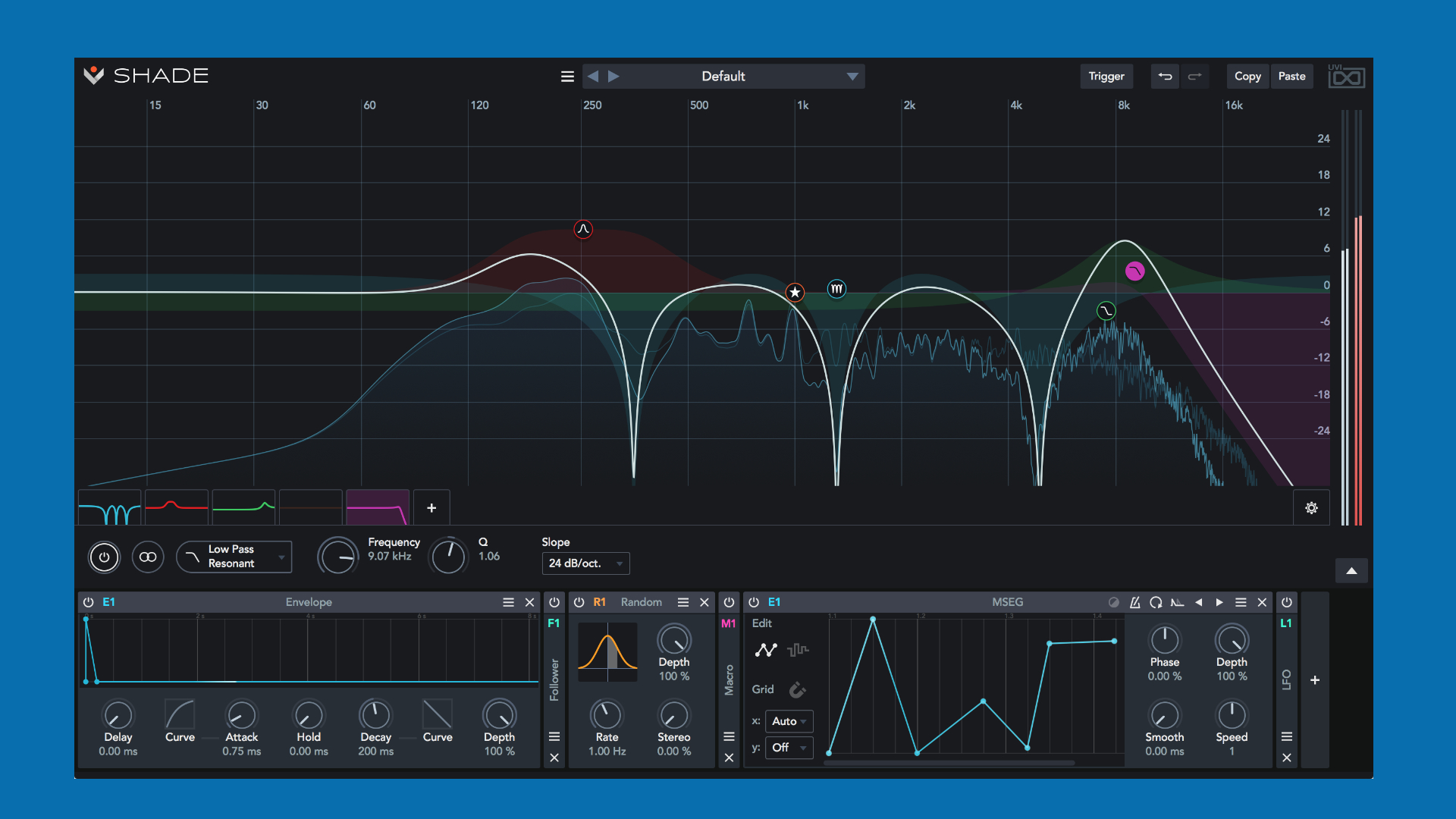Click the Frequency knob
This screenshot has height=819, width=1456.
coord(337,557)
